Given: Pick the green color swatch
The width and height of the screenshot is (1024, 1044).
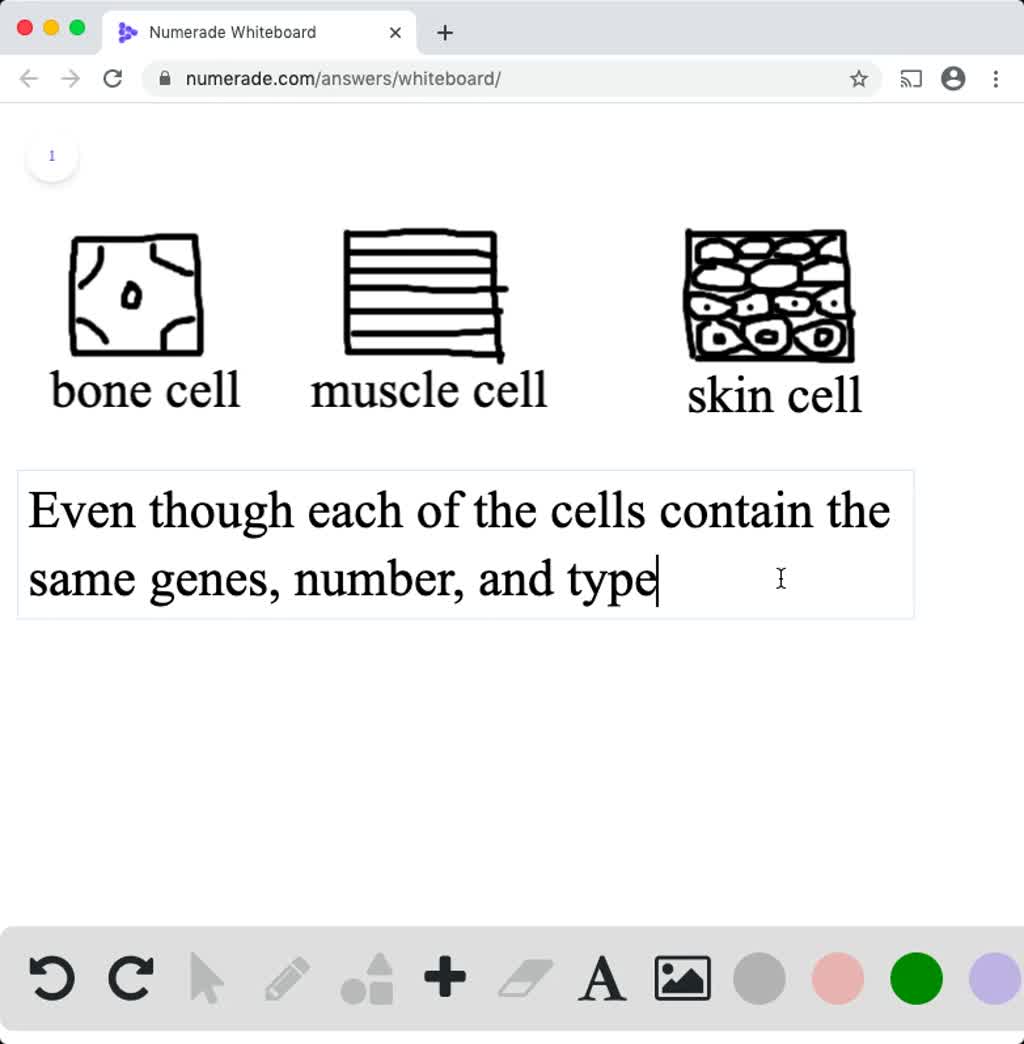Looking at the screenshot, I should coord(915,979).
